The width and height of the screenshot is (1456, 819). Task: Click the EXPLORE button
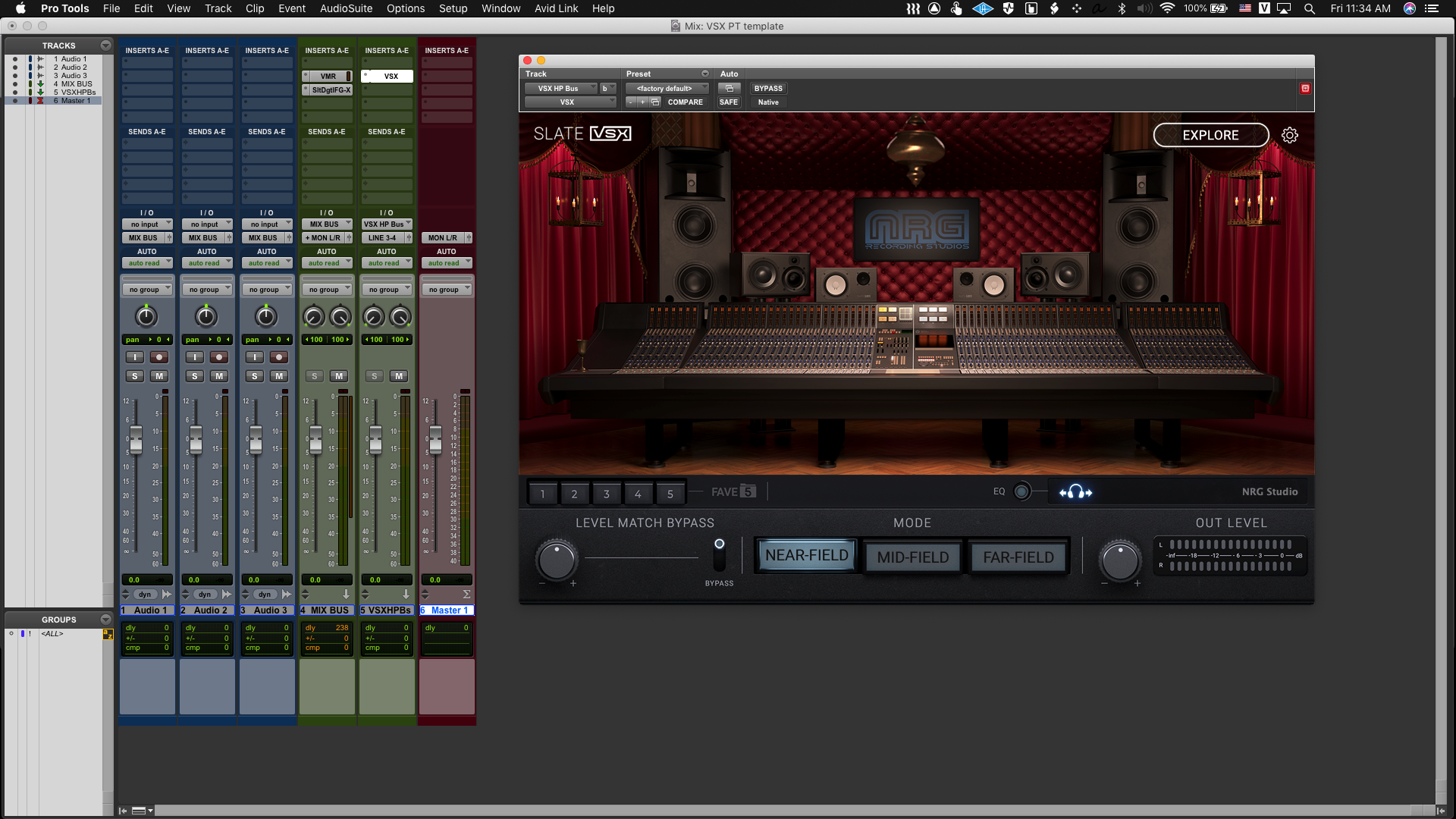point(1210,135)
